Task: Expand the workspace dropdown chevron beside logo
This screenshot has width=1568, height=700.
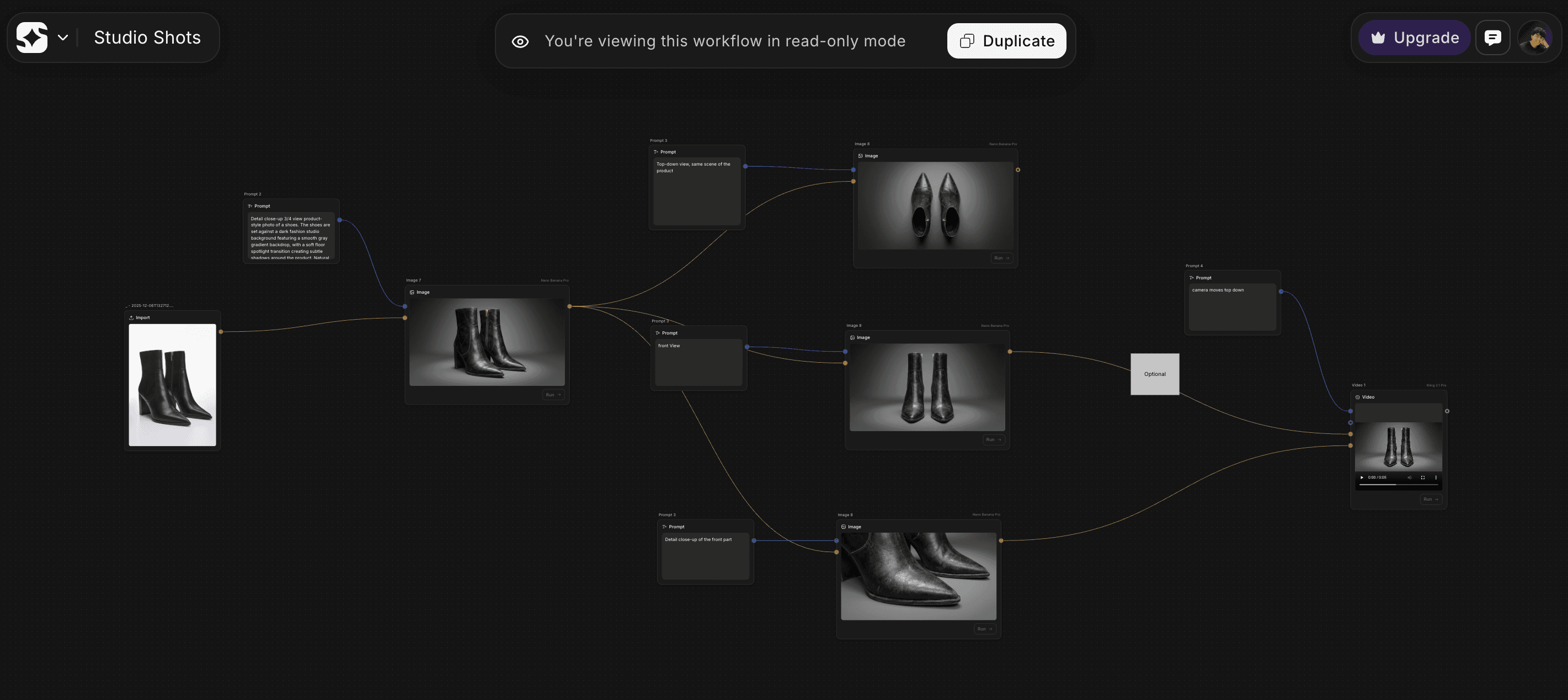Action: [x=63, y=37]
